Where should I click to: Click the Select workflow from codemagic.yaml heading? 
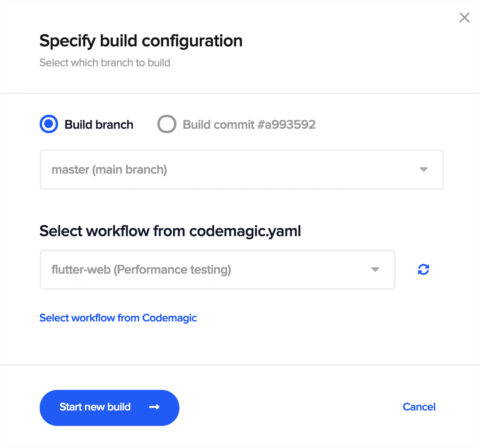[x=170, y=231]
